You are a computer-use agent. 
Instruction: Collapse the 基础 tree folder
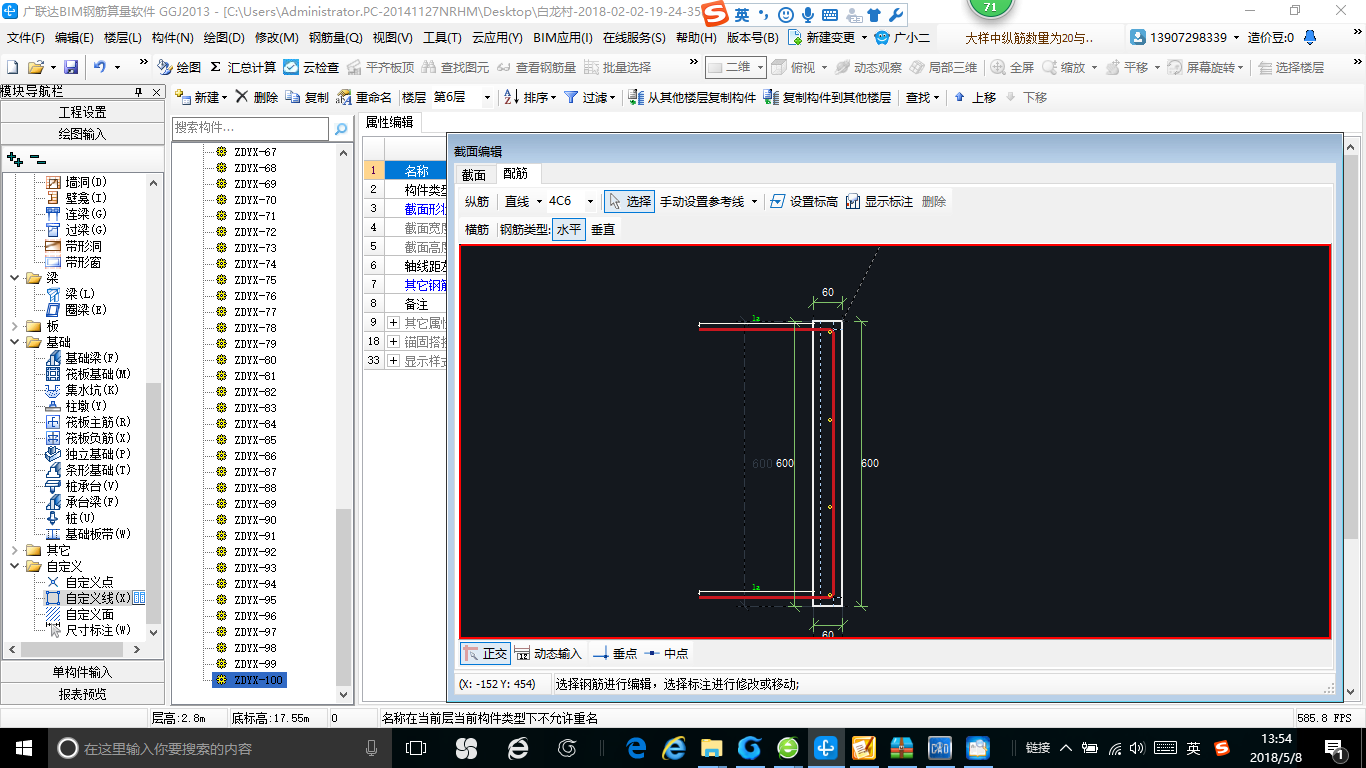(x=15, y=342)
